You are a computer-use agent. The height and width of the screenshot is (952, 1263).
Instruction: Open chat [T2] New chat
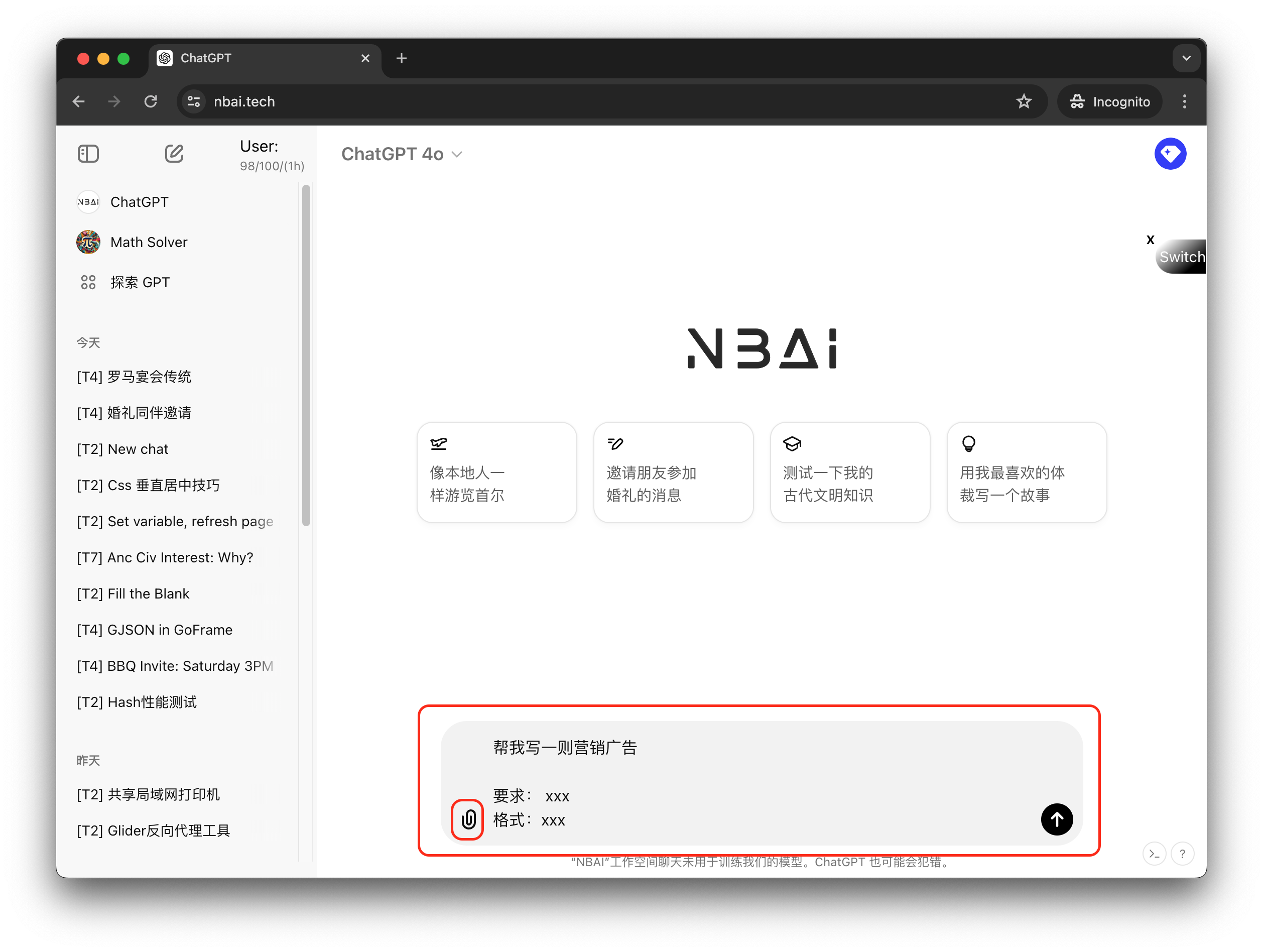pyautogui.click(x=122, y=449)
